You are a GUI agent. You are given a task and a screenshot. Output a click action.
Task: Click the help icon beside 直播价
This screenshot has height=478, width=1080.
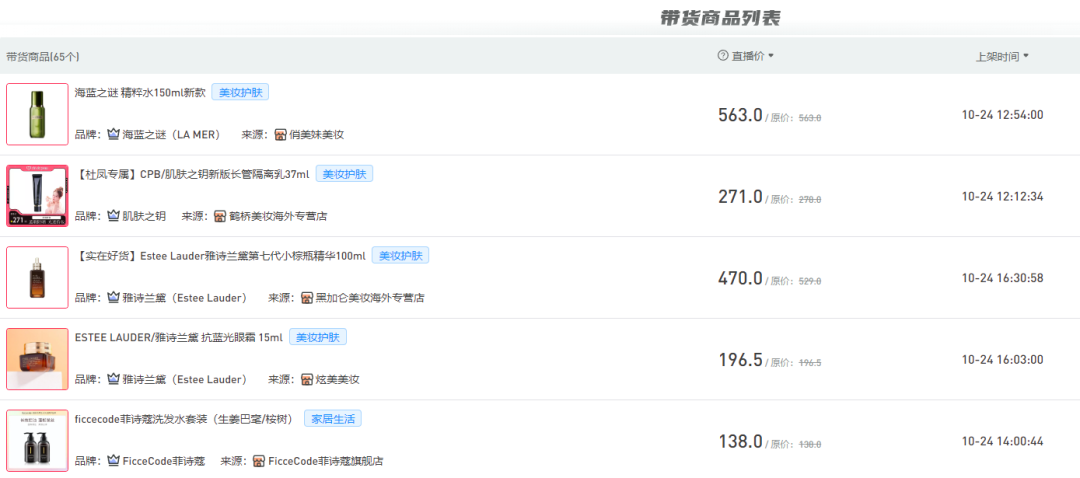click(x=723, y=56)
